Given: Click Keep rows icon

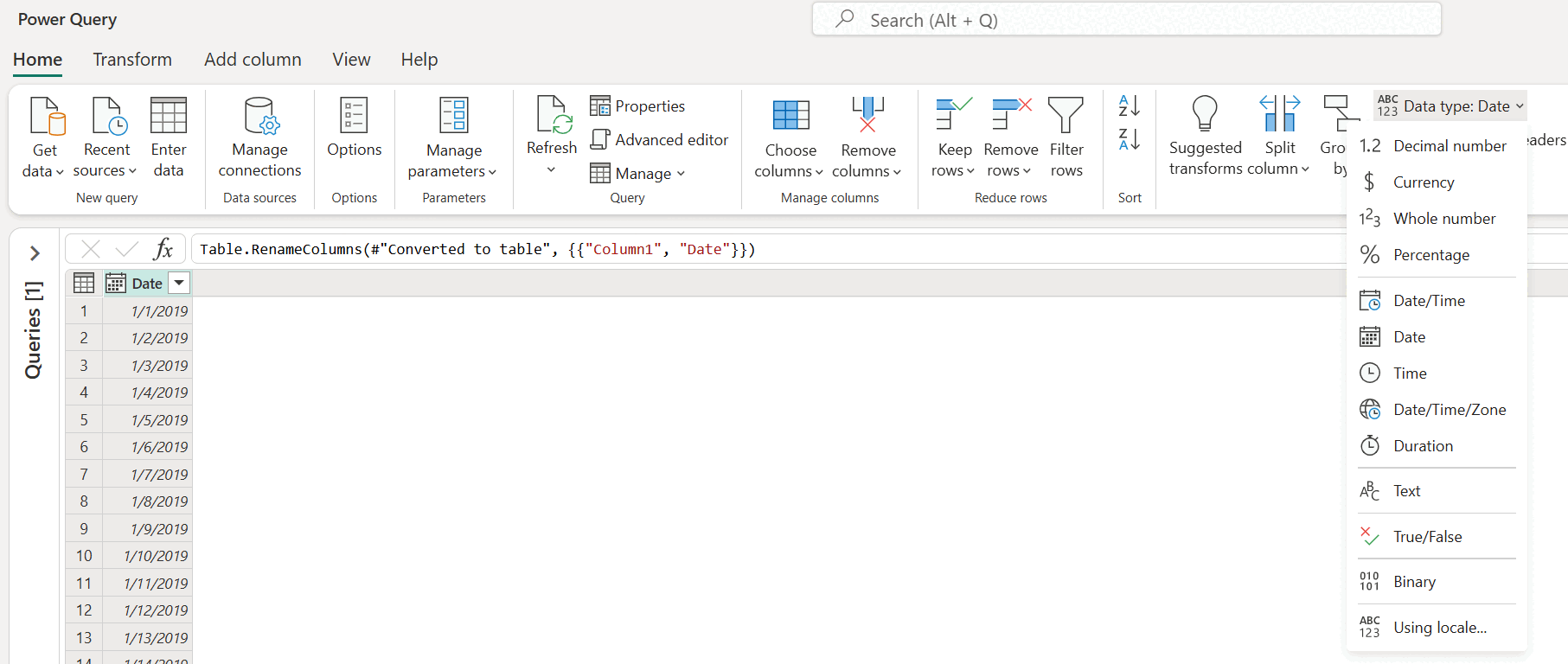Looking at the screenshot, I should click(x=954, y=115).
